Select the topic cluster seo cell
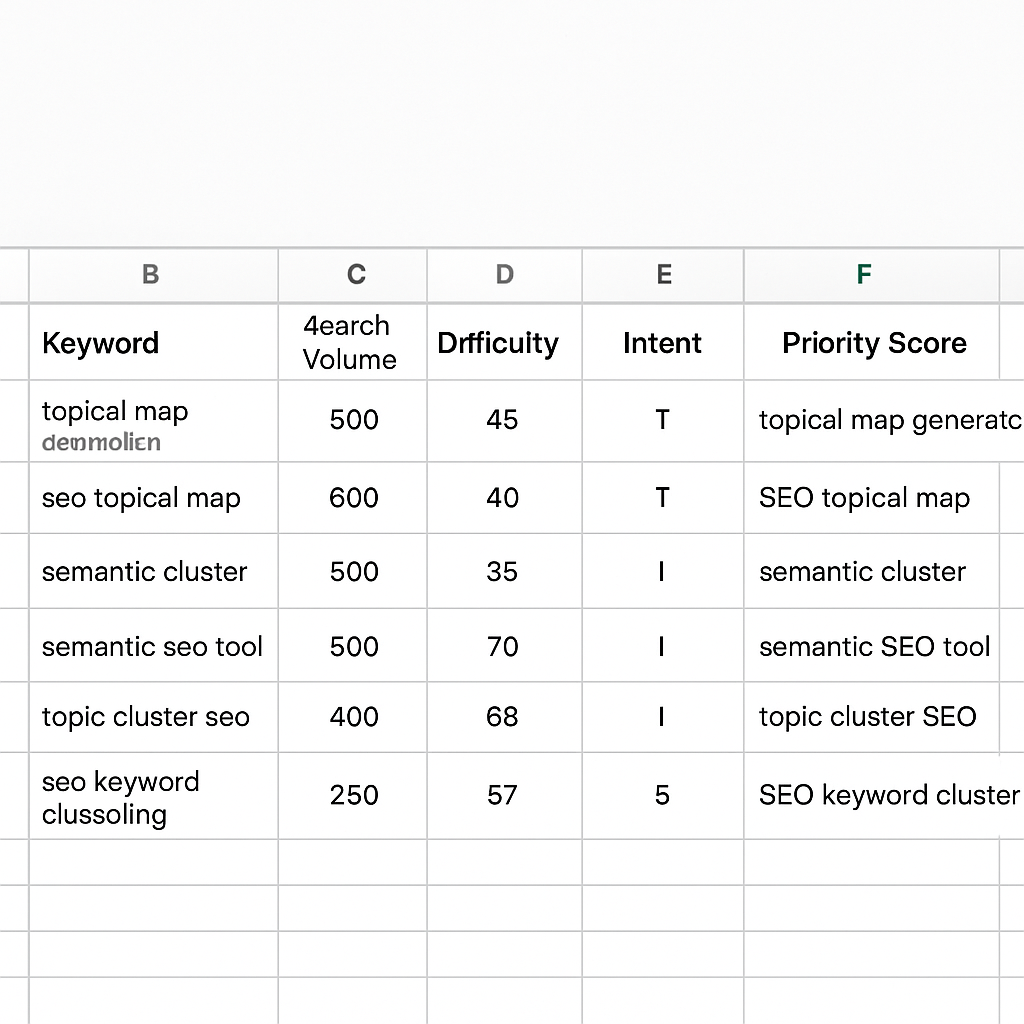This screenshot has width=1024, height=1024. (x=150, y=717)
